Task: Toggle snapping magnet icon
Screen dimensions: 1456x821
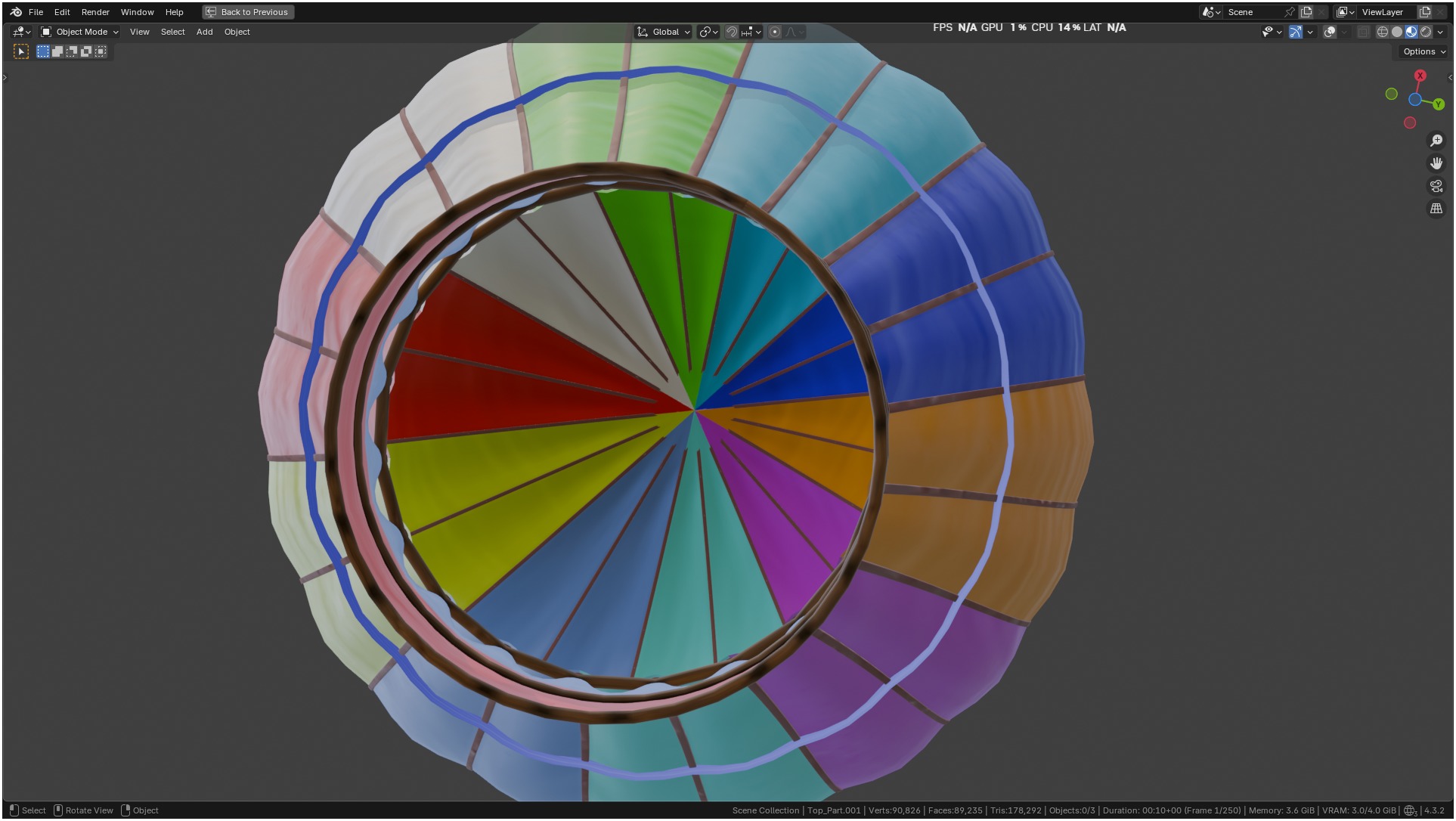Action: pos(732,32)
